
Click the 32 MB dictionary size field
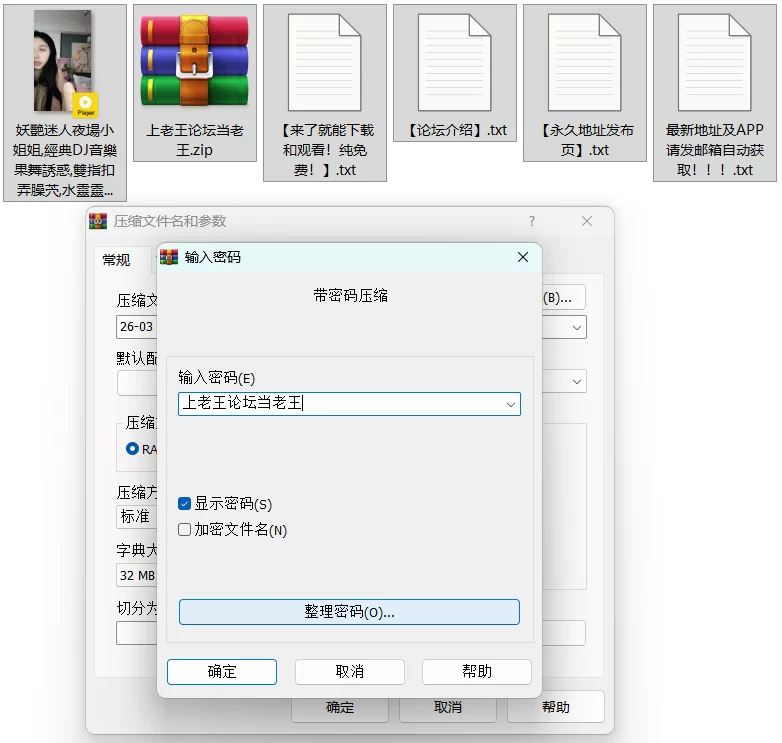coord(137,575)
